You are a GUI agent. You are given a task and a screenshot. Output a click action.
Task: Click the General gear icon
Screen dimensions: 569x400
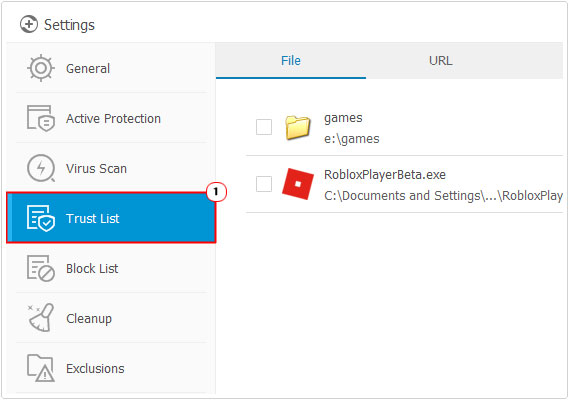click(x=41, y=68)
